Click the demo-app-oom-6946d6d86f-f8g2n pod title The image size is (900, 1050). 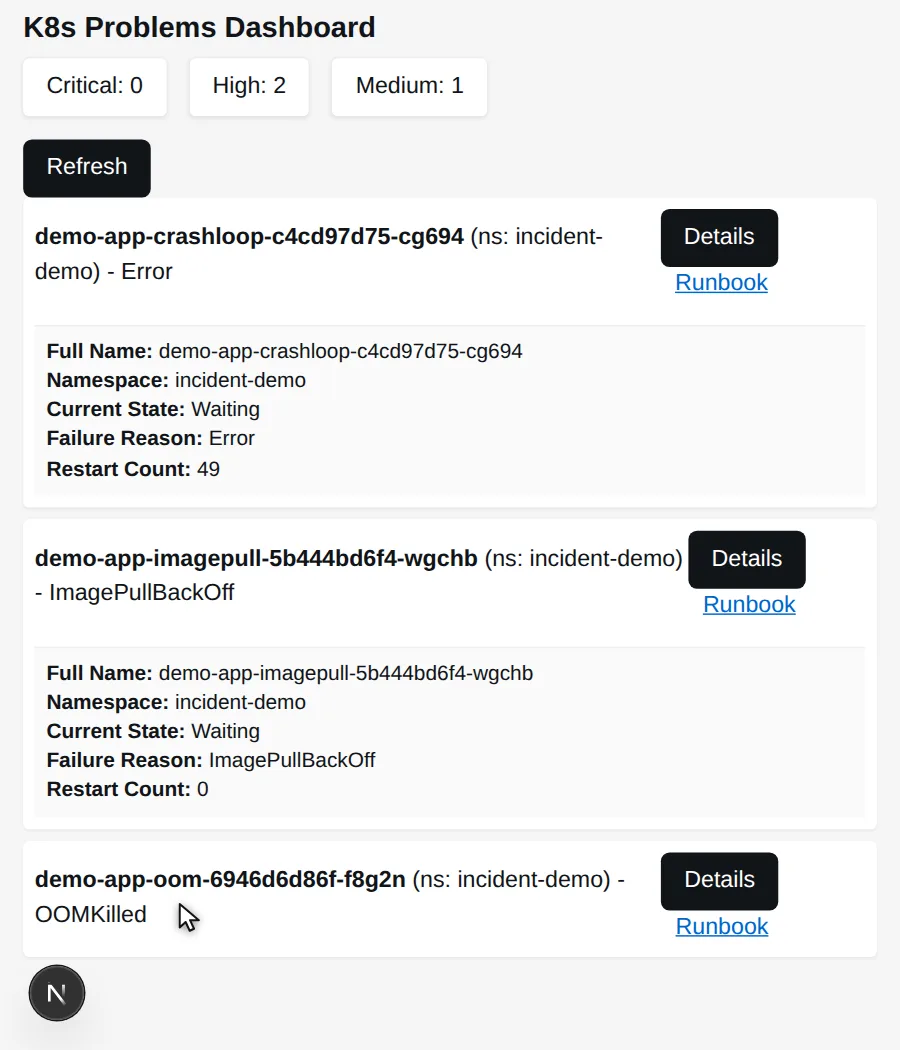tap(220, 879)
